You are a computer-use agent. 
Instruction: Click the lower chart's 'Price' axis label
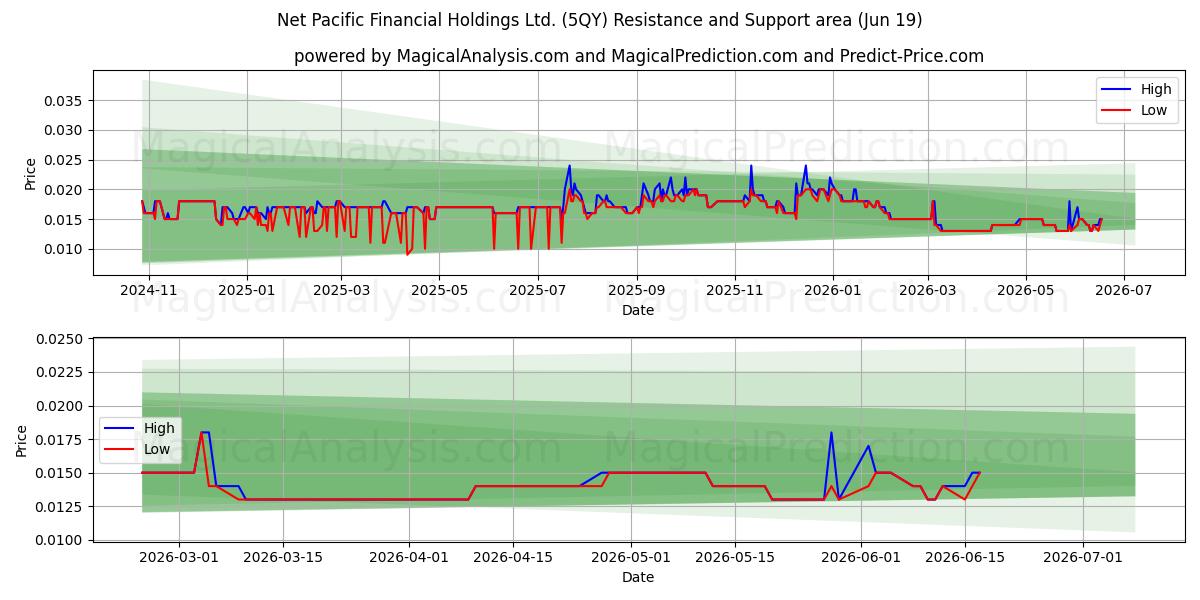coord(22,441)
